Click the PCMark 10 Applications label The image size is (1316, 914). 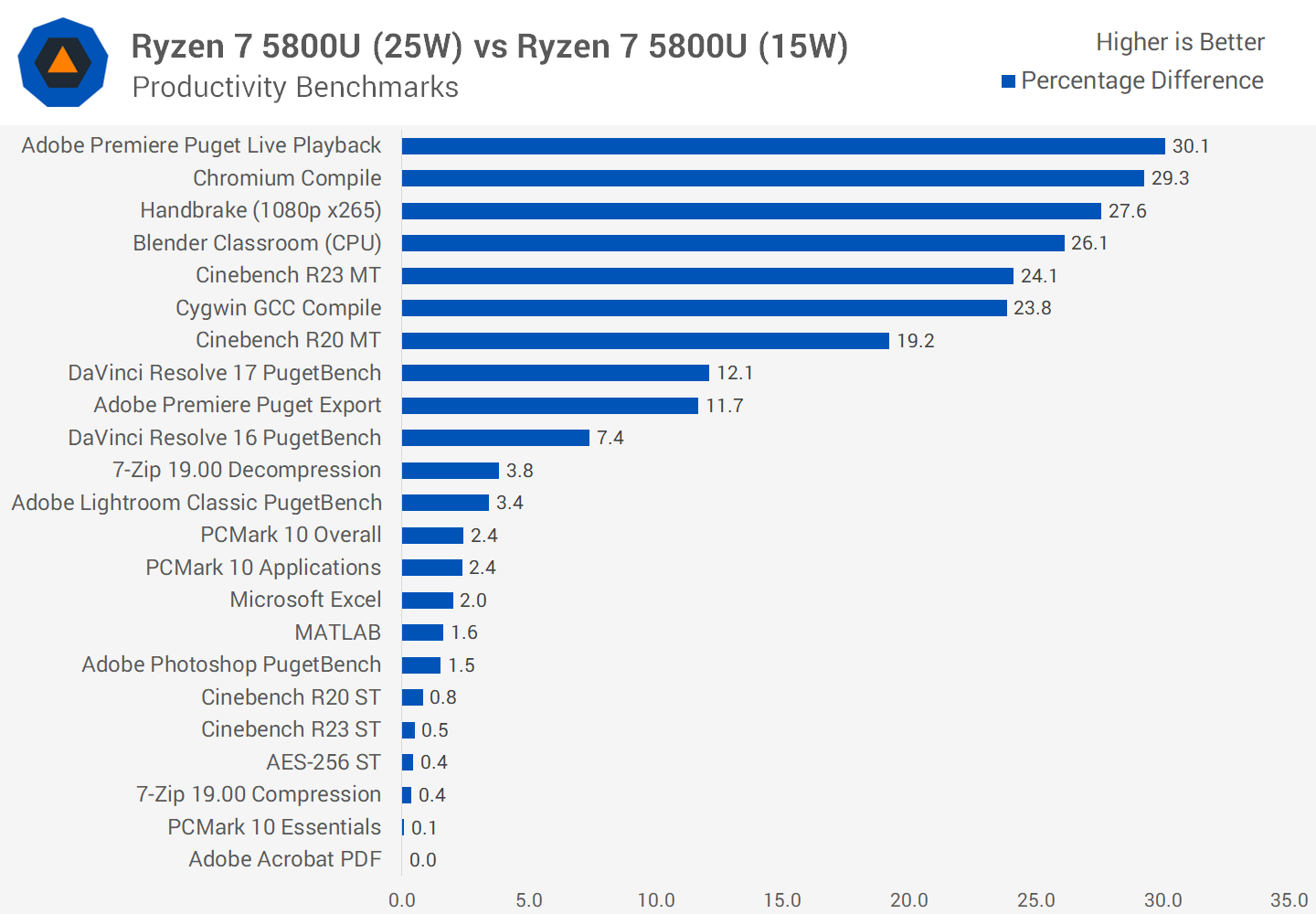263,568
